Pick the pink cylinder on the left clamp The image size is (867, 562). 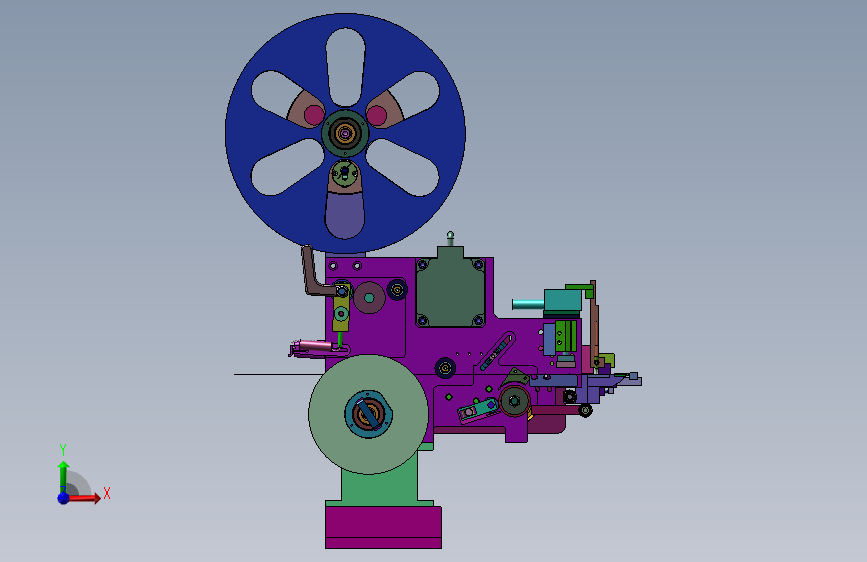[316, 345]
